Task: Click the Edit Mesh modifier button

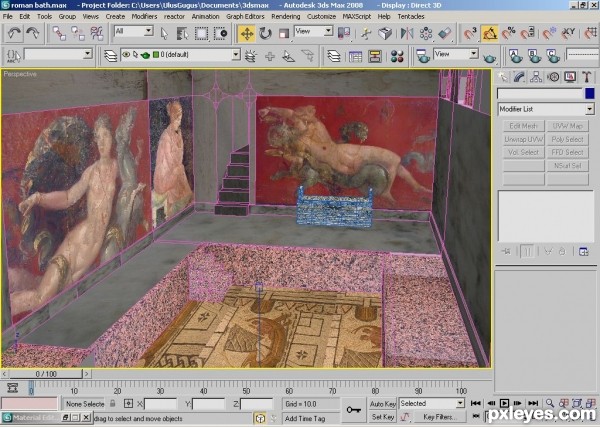Action: [x=523, y=126]
